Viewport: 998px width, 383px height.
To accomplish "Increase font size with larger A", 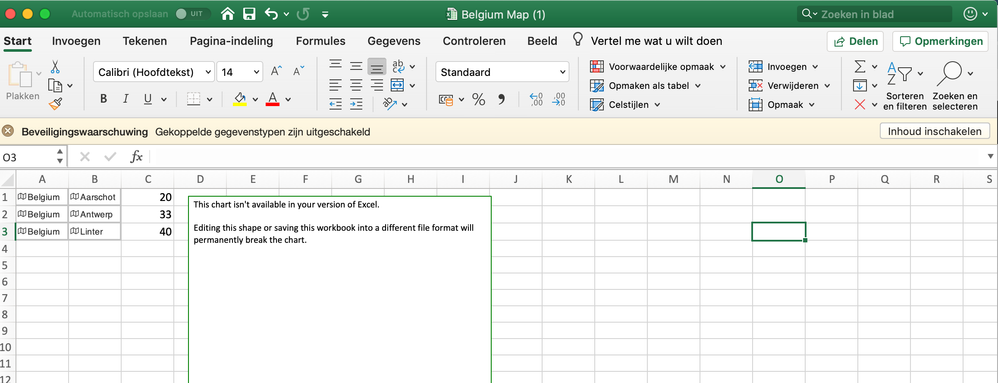I will 276,71.
